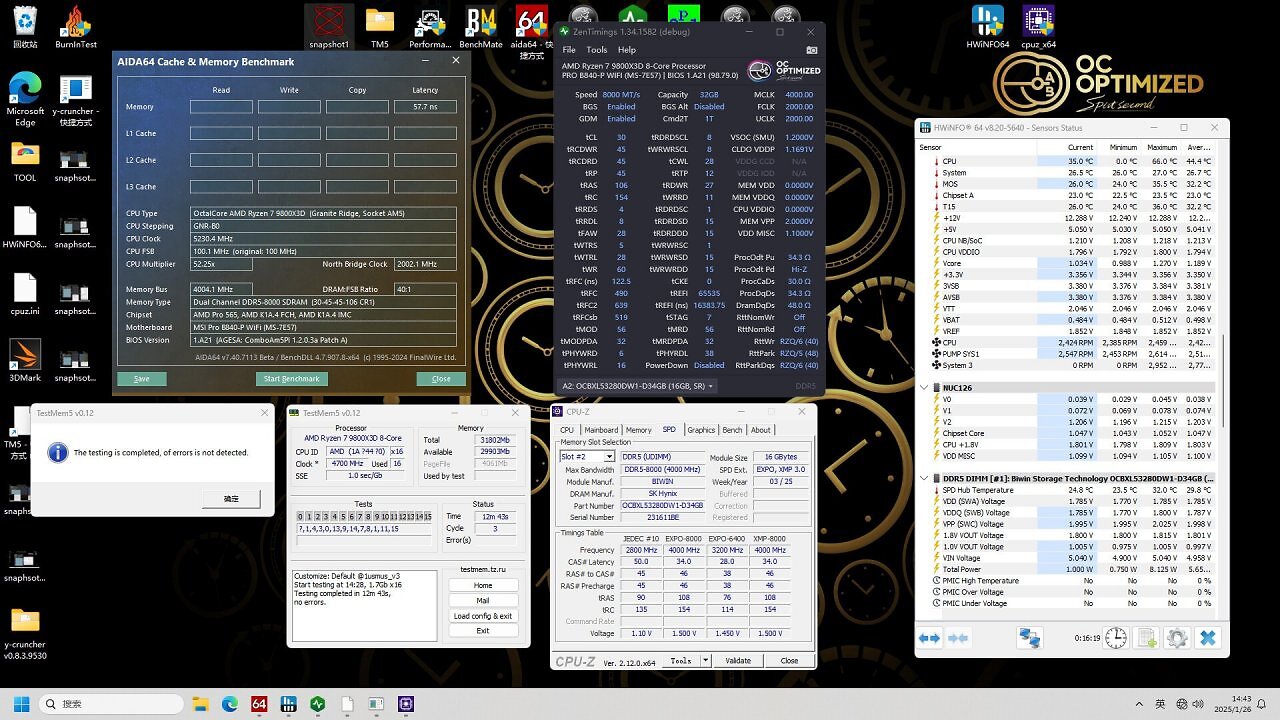Click the ZenTimings camera screenshot icon
Viewport: 1280px width, 720px height.
[812, 50]
